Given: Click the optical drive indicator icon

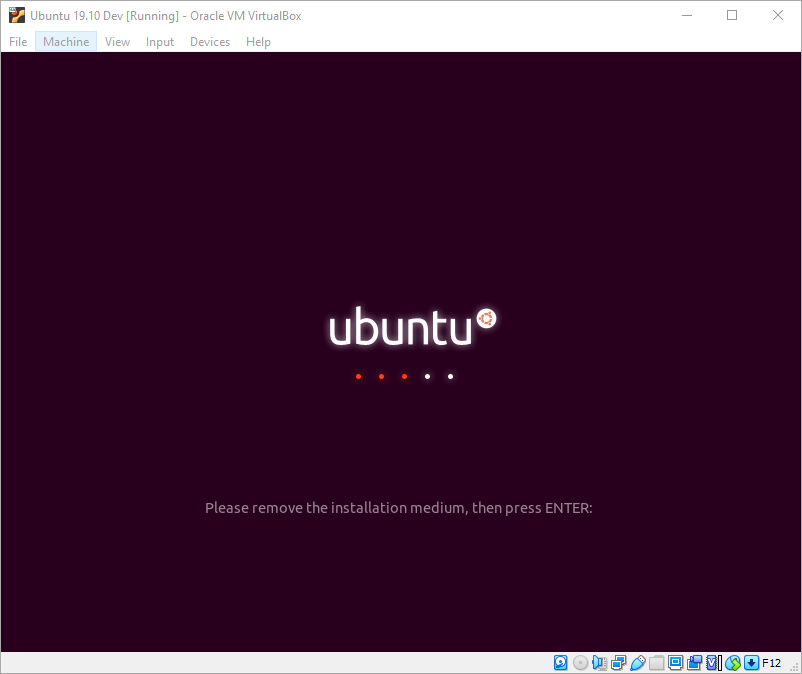Looking at the screenshot, I should [x=581, y=663].
